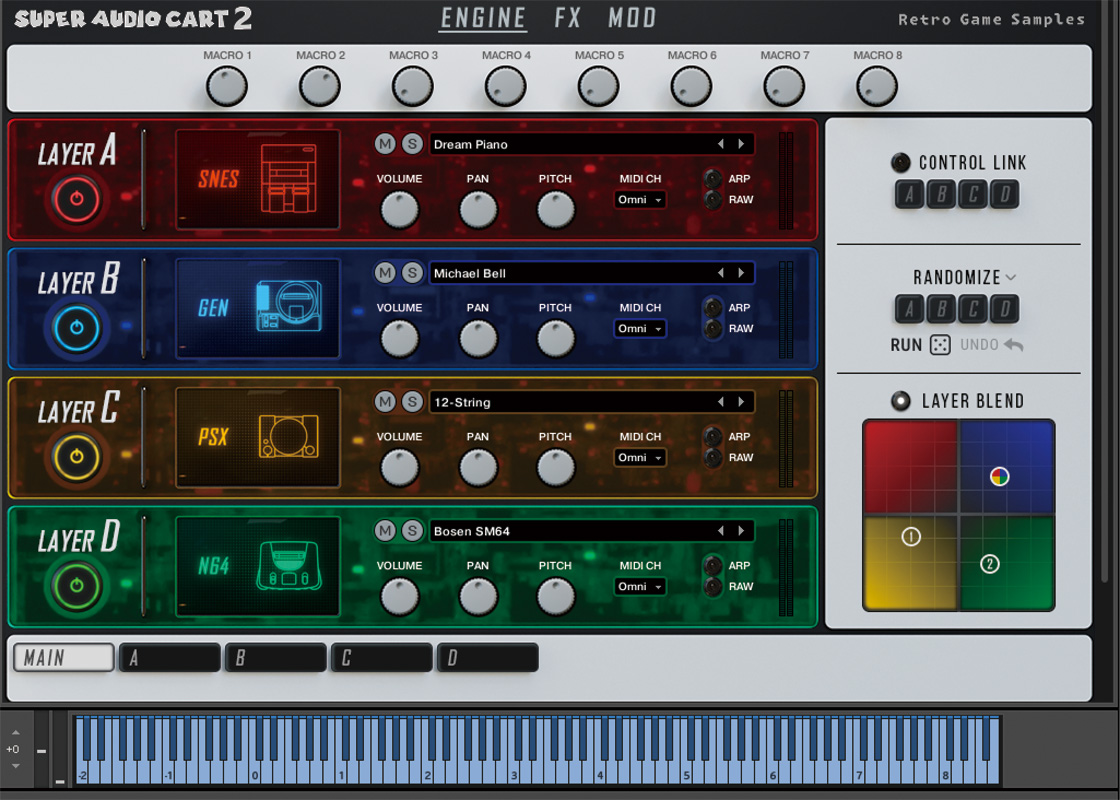Screen dimensions: 1120x800
Task: Click the MACRO 1 knob
Action: click(226, 86)
